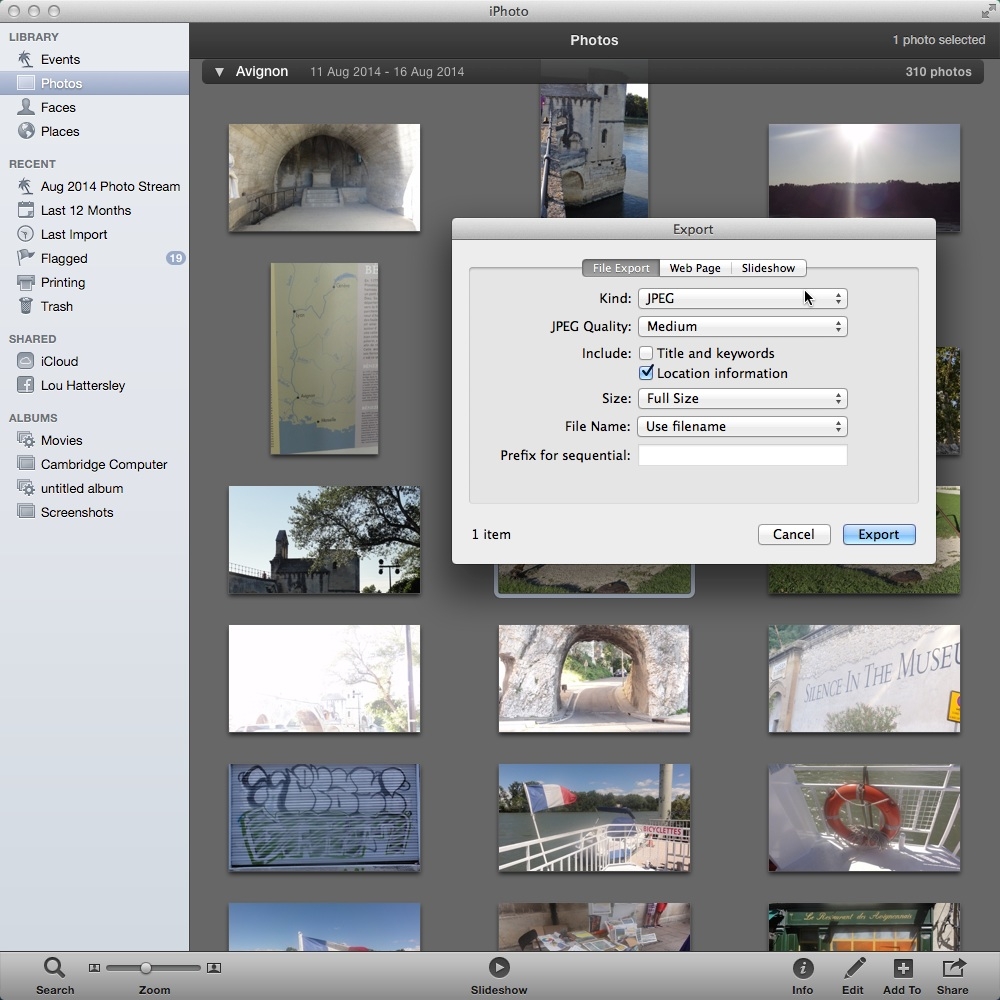
Task: Open Last Import clock icon
Action: tap(26, 234)
